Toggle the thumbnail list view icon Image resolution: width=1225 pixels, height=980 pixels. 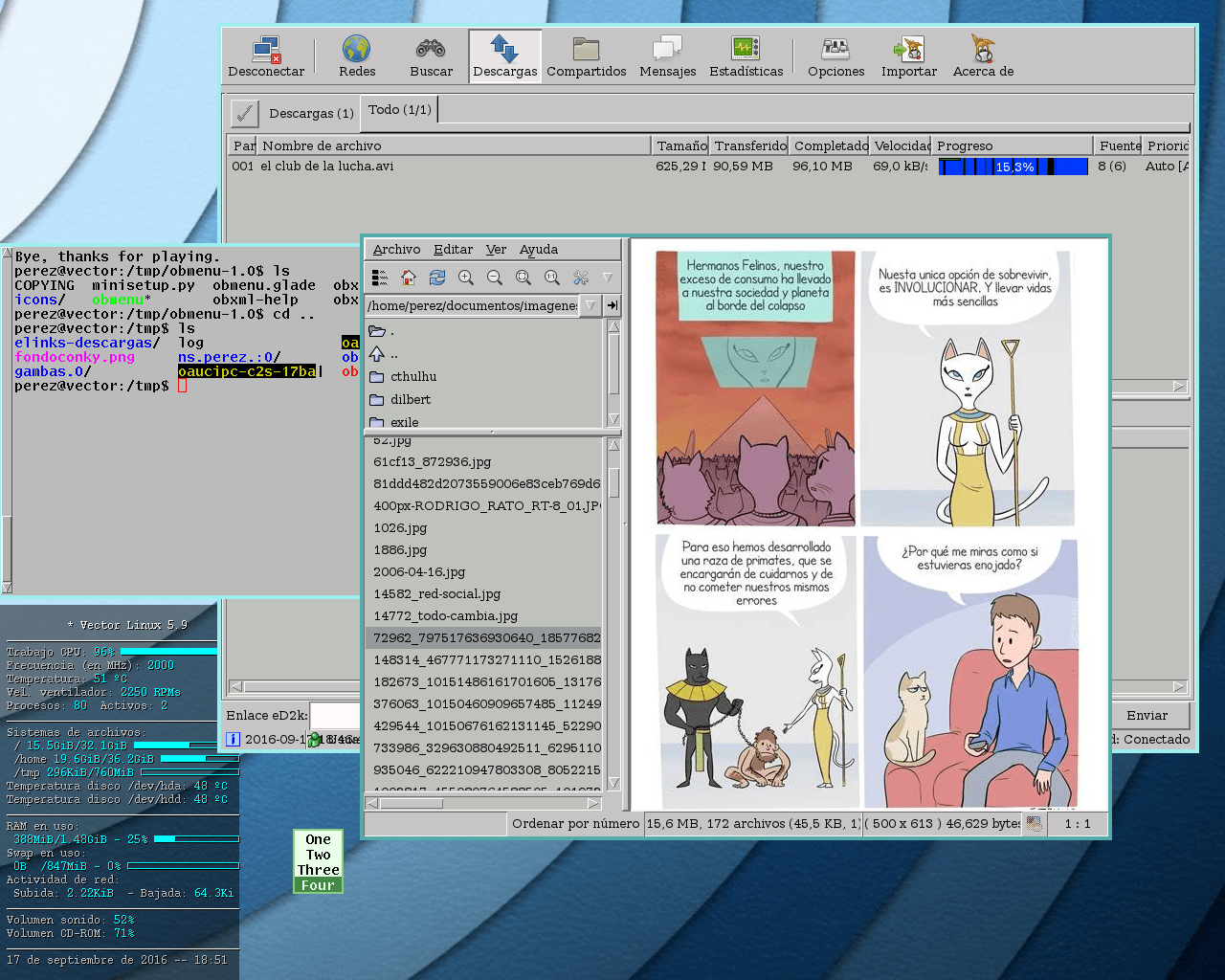[380, 278]
